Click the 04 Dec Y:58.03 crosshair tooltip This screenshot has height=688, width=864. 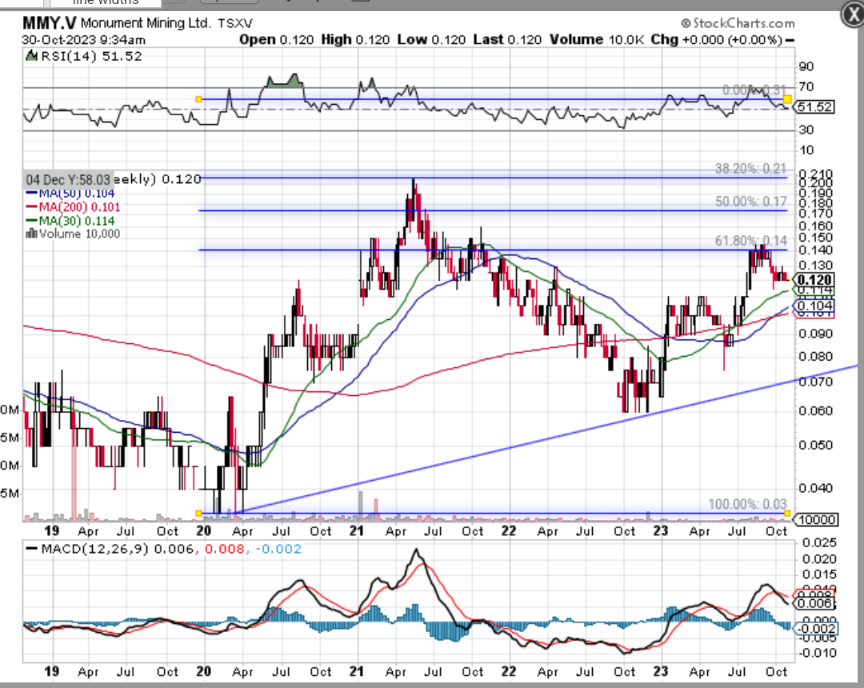[68, 180]
